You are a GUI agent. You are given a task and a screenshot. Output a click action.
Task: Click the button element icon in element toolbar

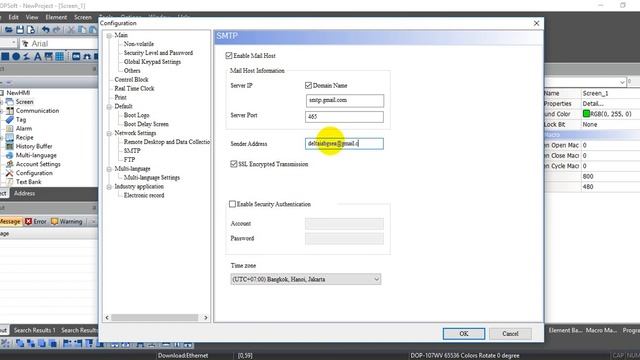(76, 56)
